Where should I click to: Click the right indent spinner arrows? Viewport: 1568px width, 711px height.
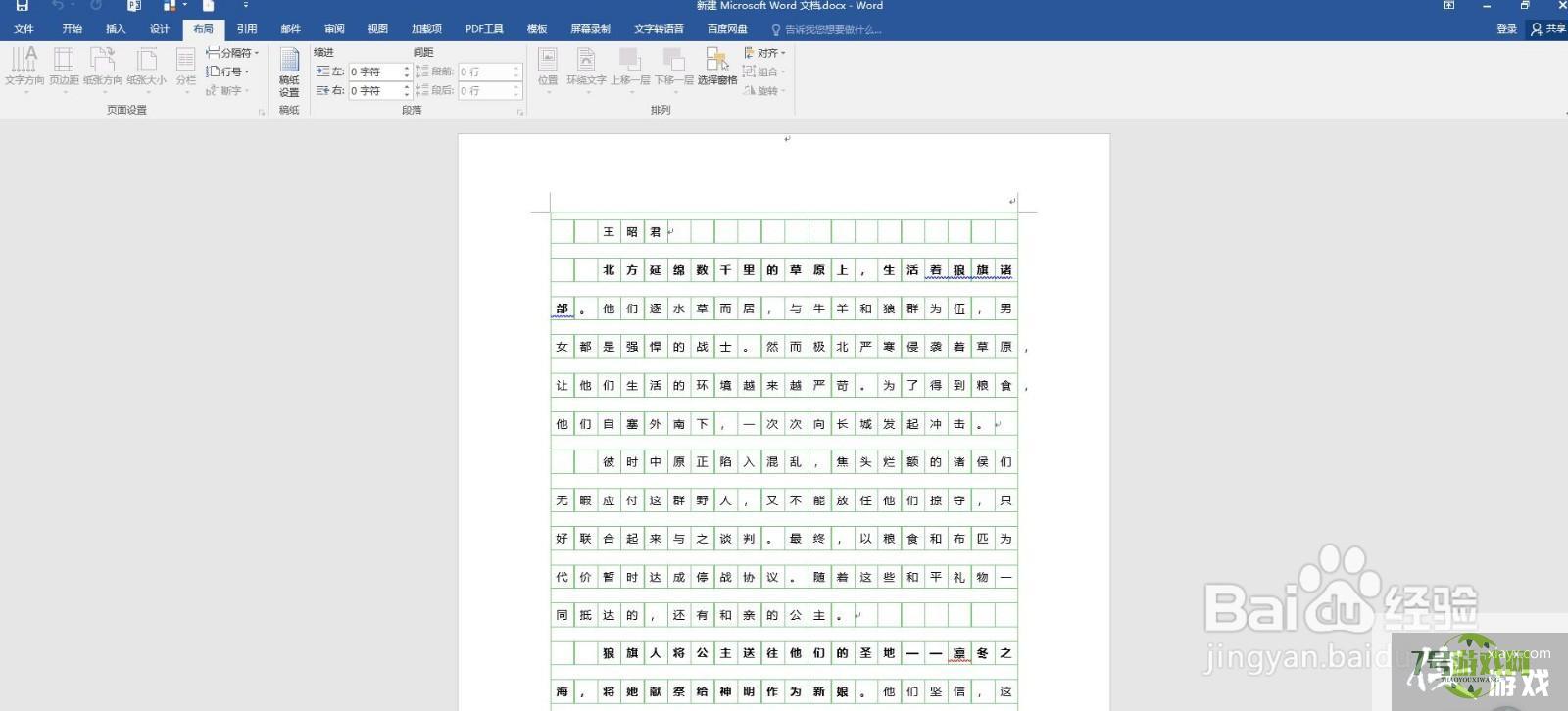pos(407,90)
